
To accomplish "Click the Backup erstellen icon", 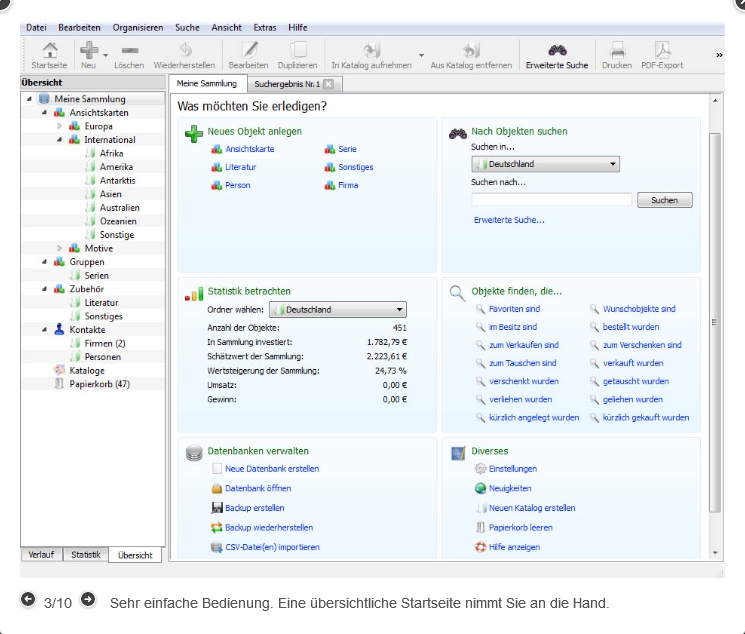I will [x=217, y=508].
